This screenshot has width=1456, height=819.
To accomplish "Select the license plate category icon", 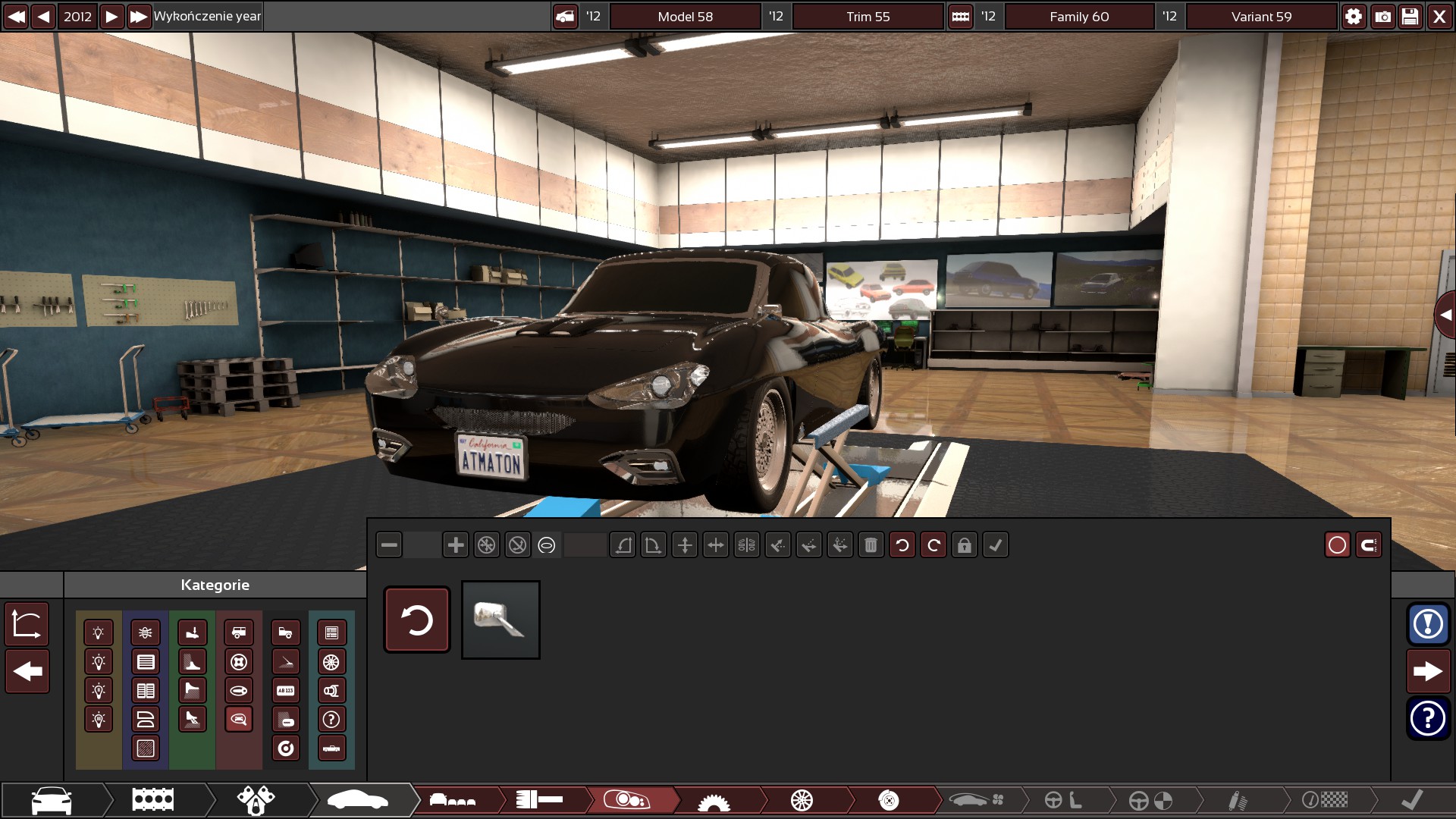I will 286,690.
